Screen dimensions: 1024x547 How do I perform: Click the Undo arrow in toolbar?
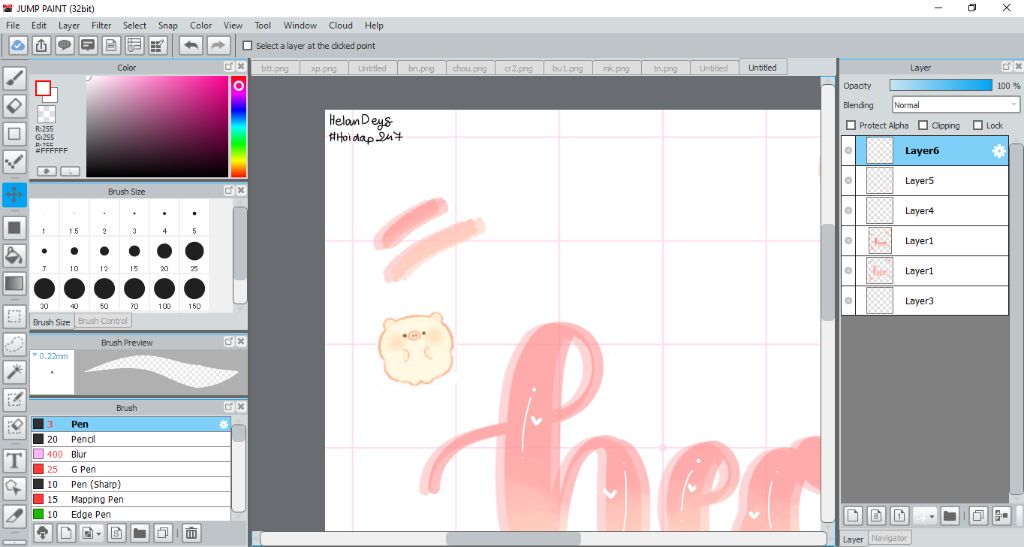point(191,46)
